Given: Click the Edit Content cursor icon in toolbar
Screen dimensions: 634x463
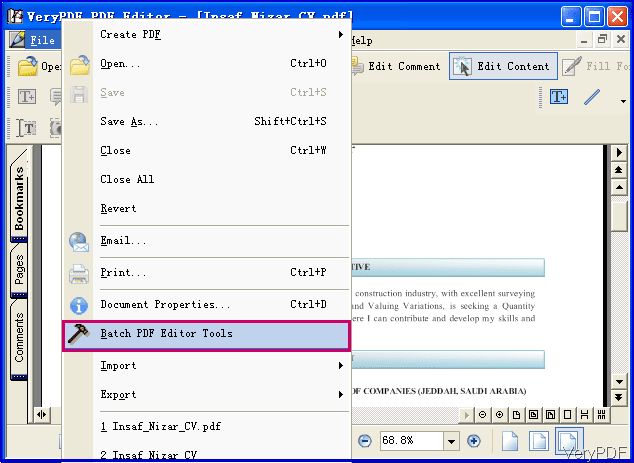Looking at the screenshot, I should point(463,66).
